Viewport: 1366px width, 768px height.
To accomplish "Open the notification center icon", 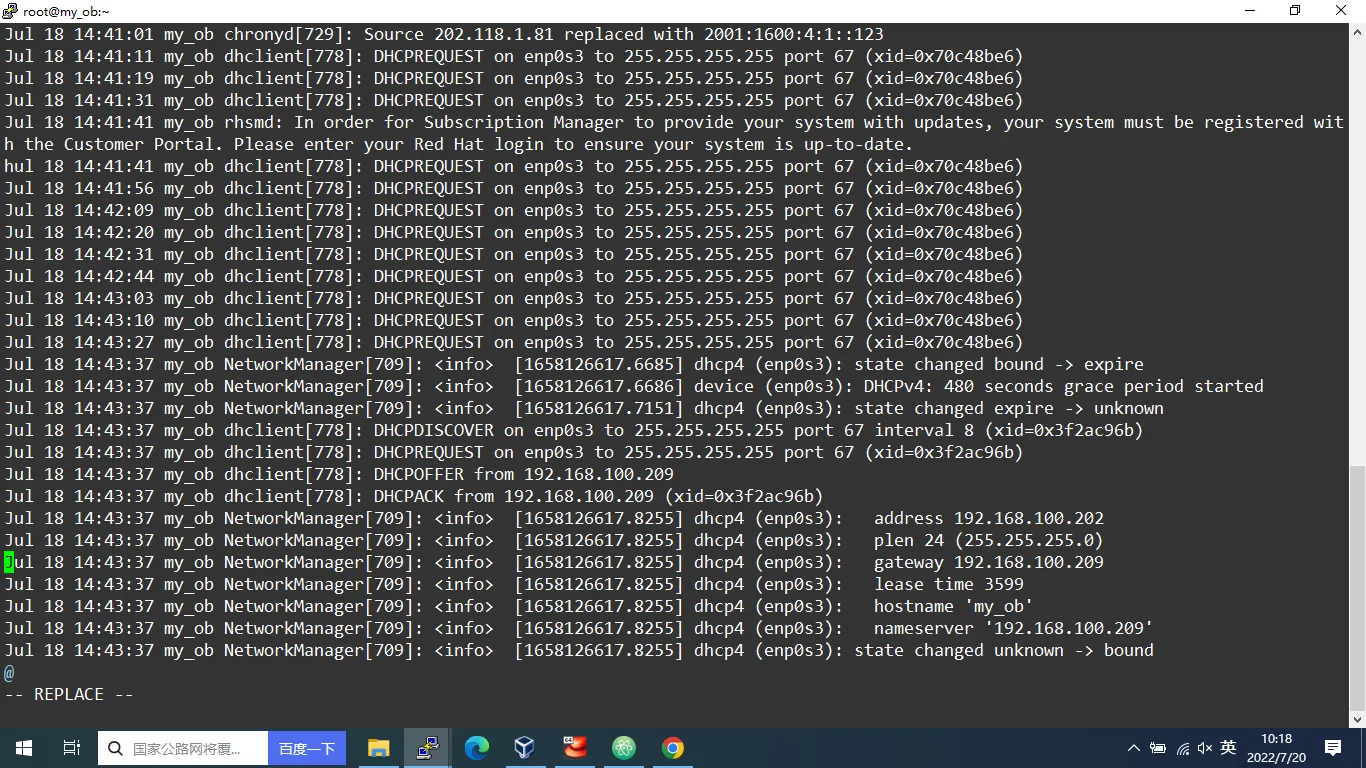I will (x=1333, y=748).
